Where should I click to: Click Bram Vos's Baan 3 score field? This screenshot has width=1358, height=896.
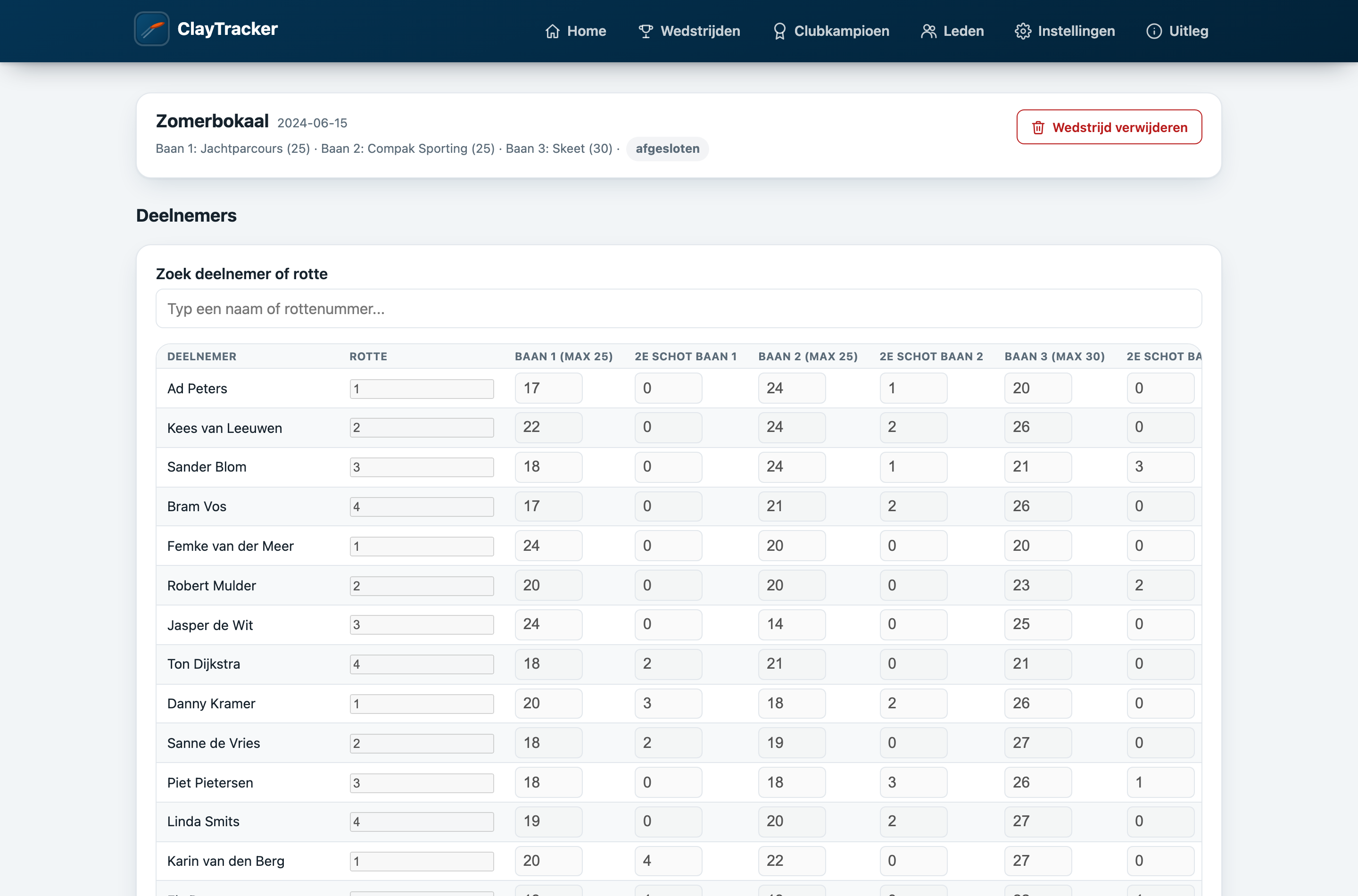click(1038, 506)
